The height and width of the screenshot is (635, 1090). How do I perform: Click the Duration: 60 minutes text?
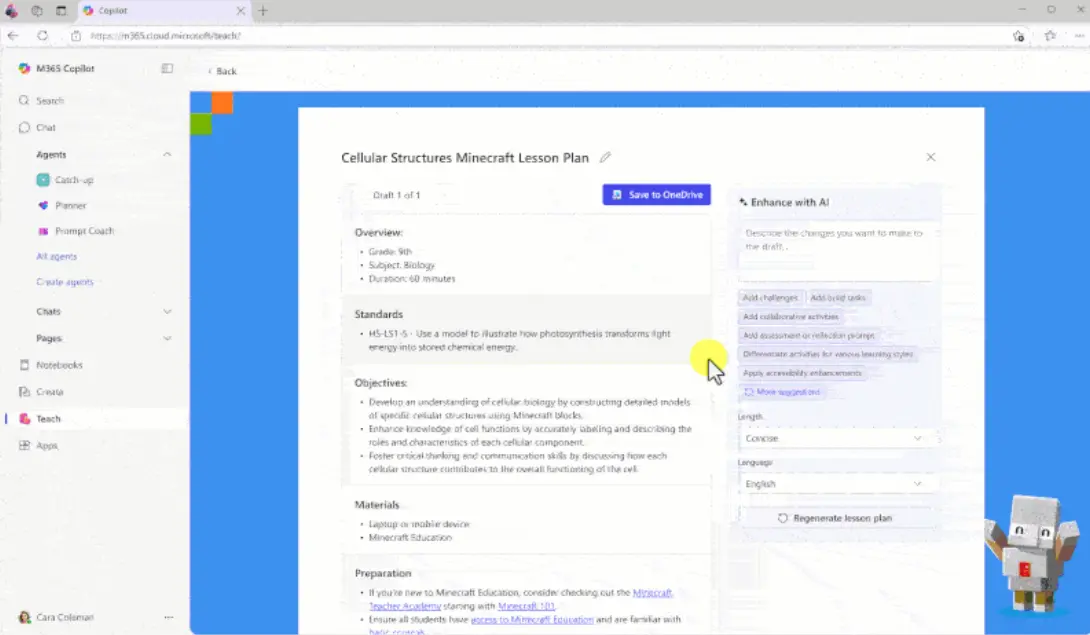[412, 278]
